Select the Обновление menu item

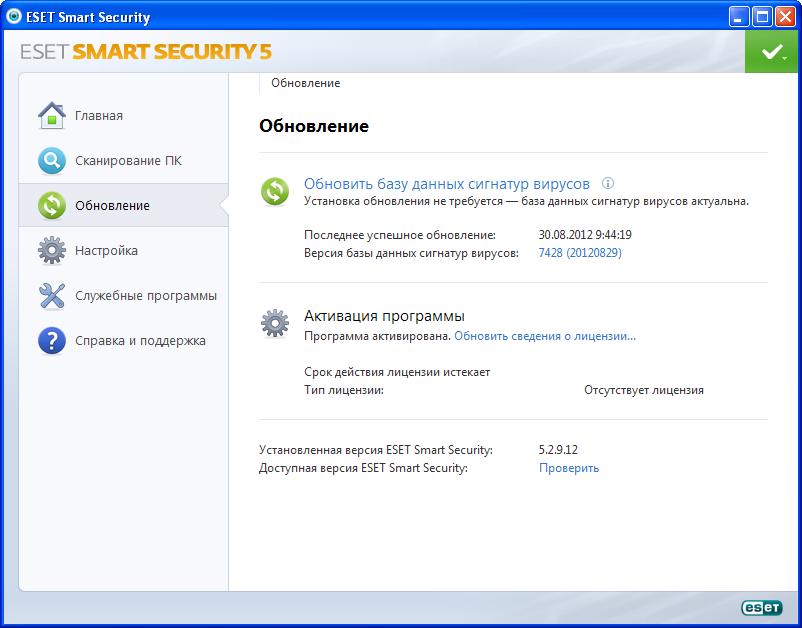(x=123, y=206)
